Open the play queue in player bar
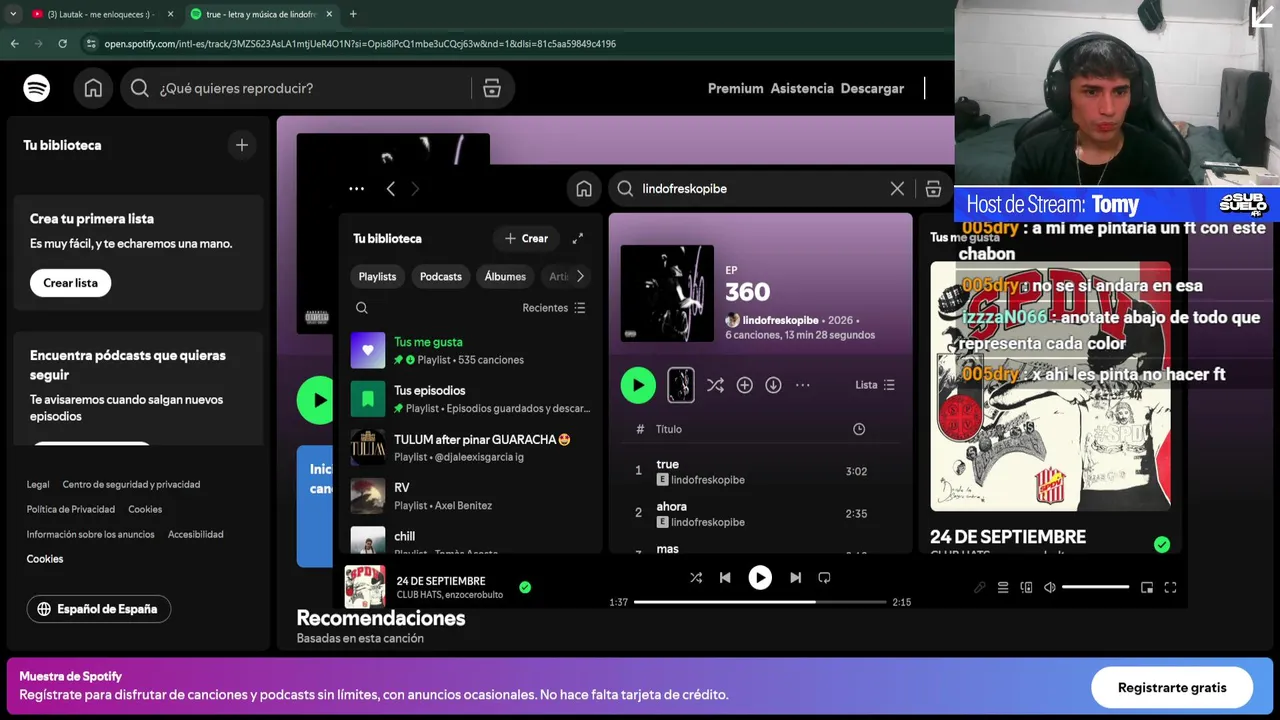The height and width of the screenshot is (720, 1280). pos(1003,587)
